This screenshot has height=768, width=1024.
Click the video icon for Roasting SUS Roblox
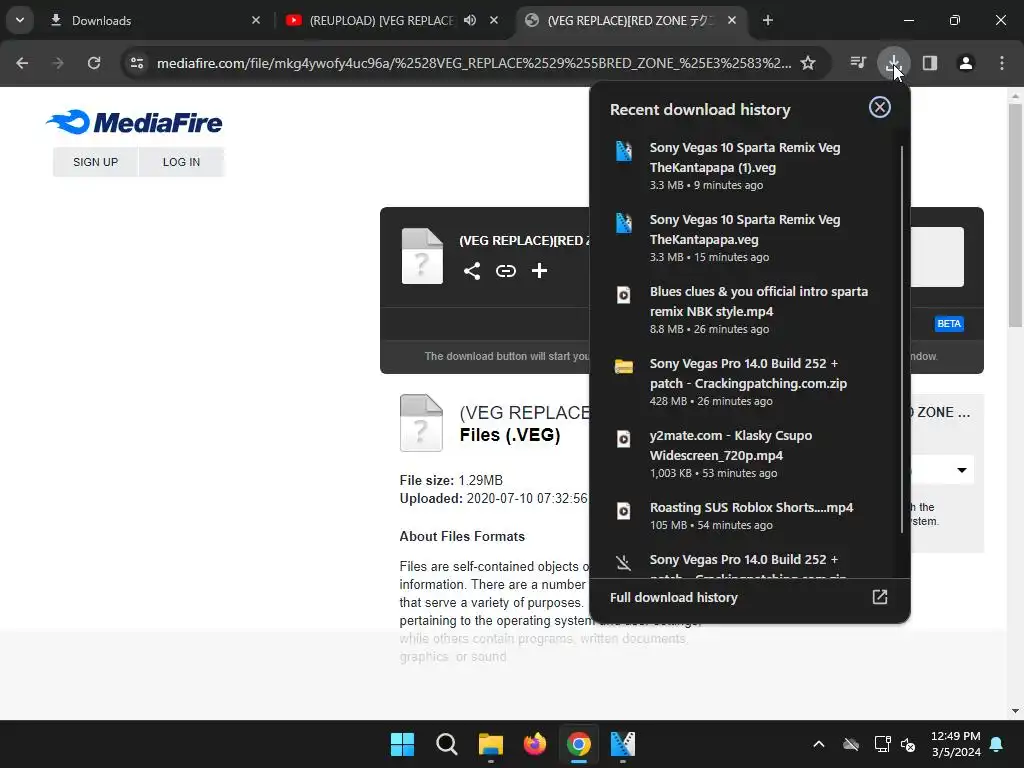tap(624, 511)
